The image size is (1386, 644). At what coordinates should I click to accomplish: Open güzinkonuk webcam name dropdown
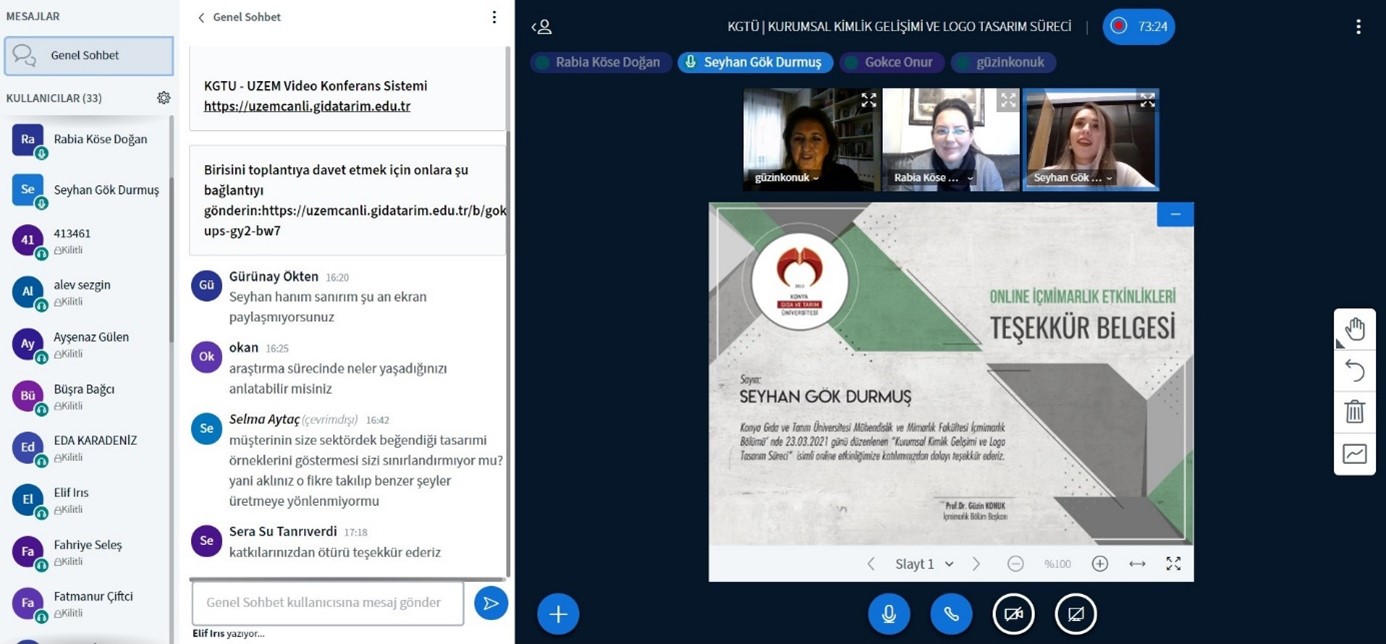pyautogui.click(x=787, y=178)
